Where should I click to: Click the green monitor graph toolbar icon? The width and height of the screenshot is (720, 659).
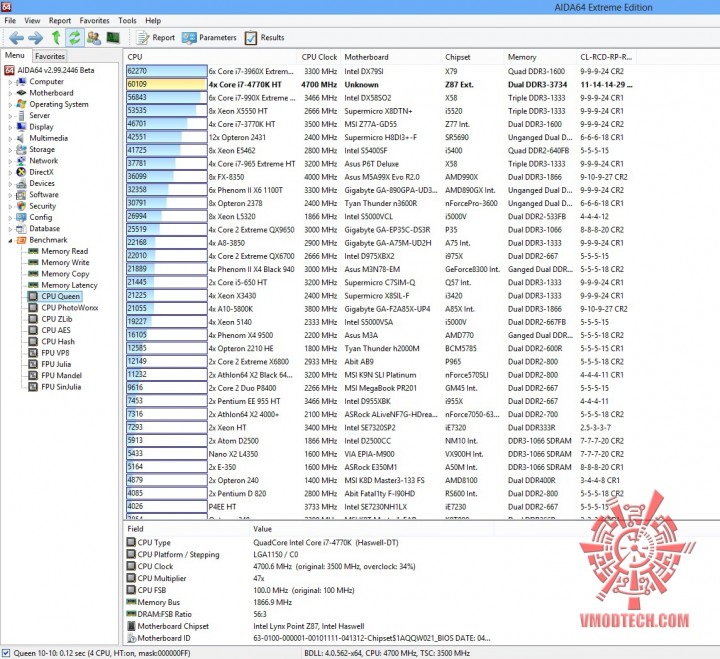click(x=113, y=37)
